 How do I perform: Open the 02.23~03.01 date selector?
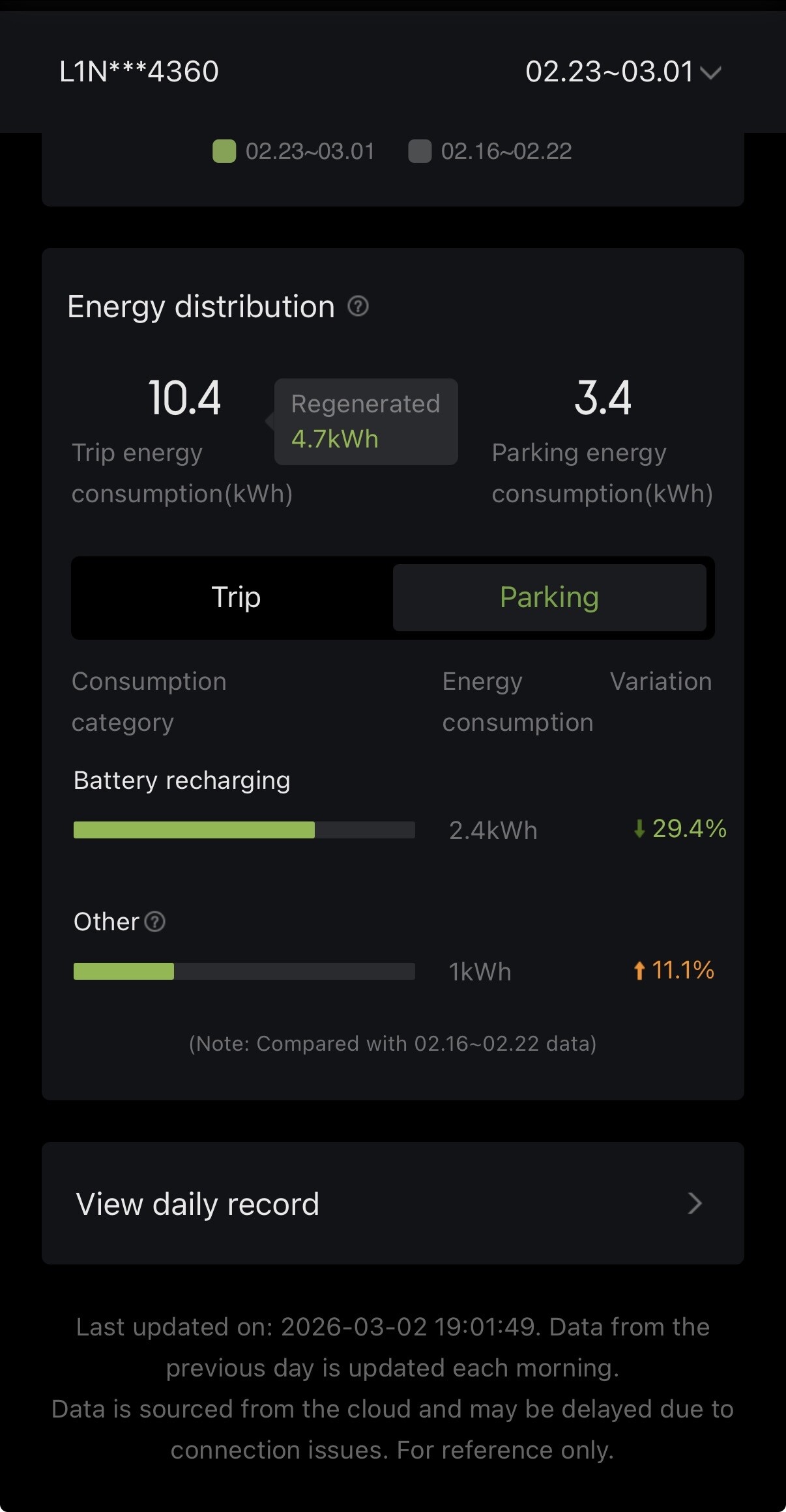[x=609, y=72]
